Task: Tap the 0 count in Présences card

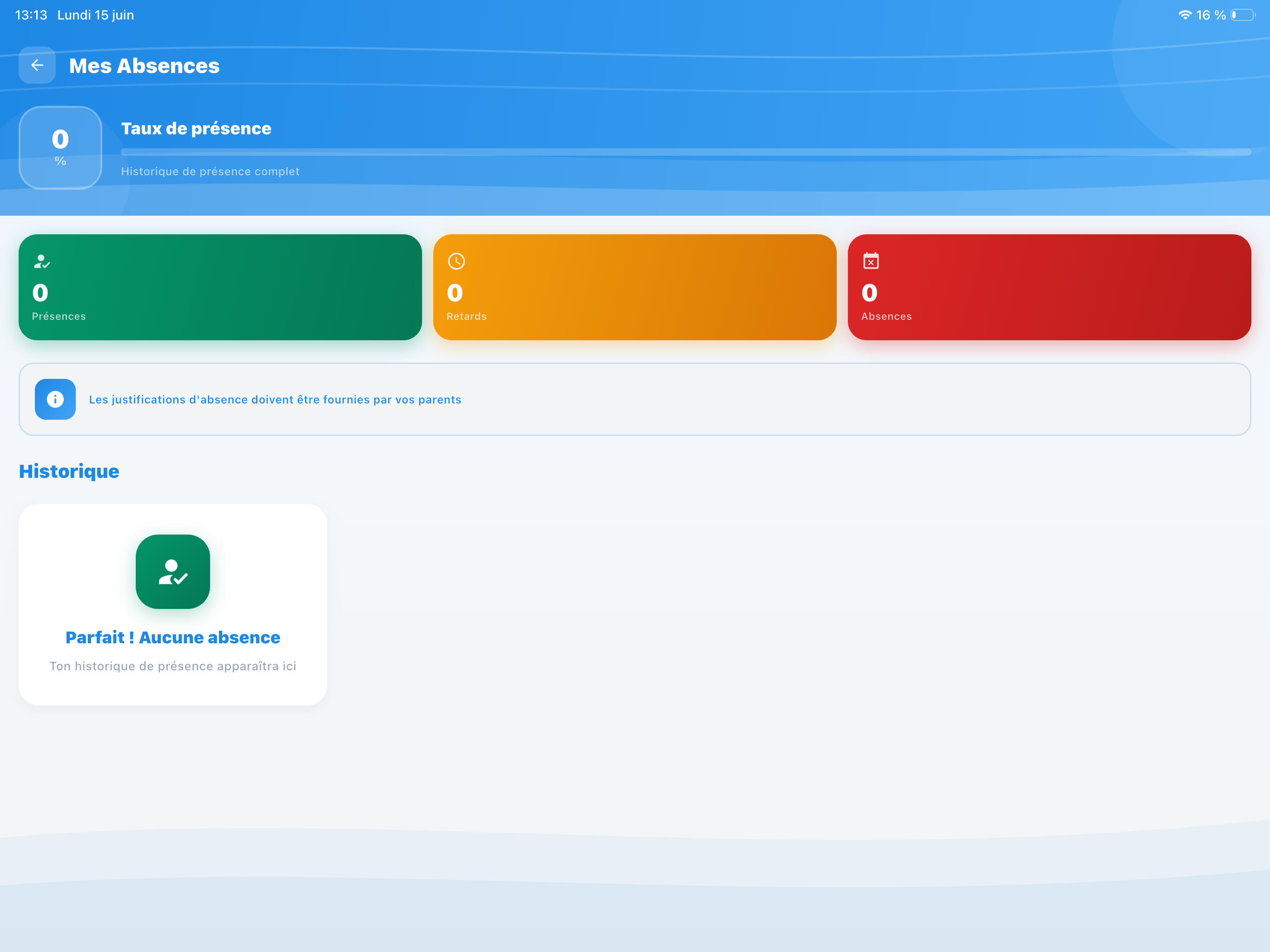Action: (x=40, y=293)
